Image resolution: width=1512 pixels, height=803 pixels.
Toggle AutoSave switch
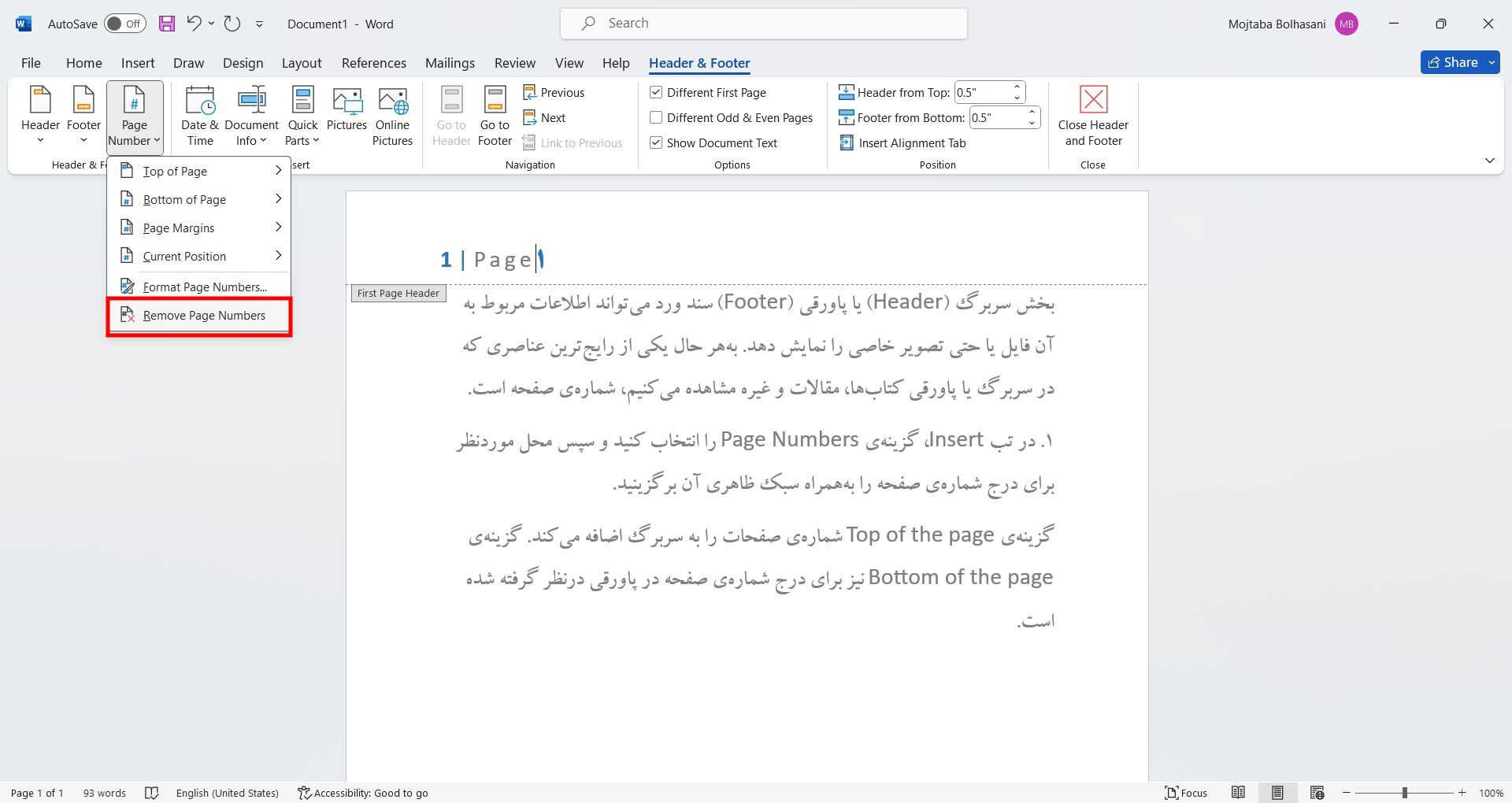point(125,24)
